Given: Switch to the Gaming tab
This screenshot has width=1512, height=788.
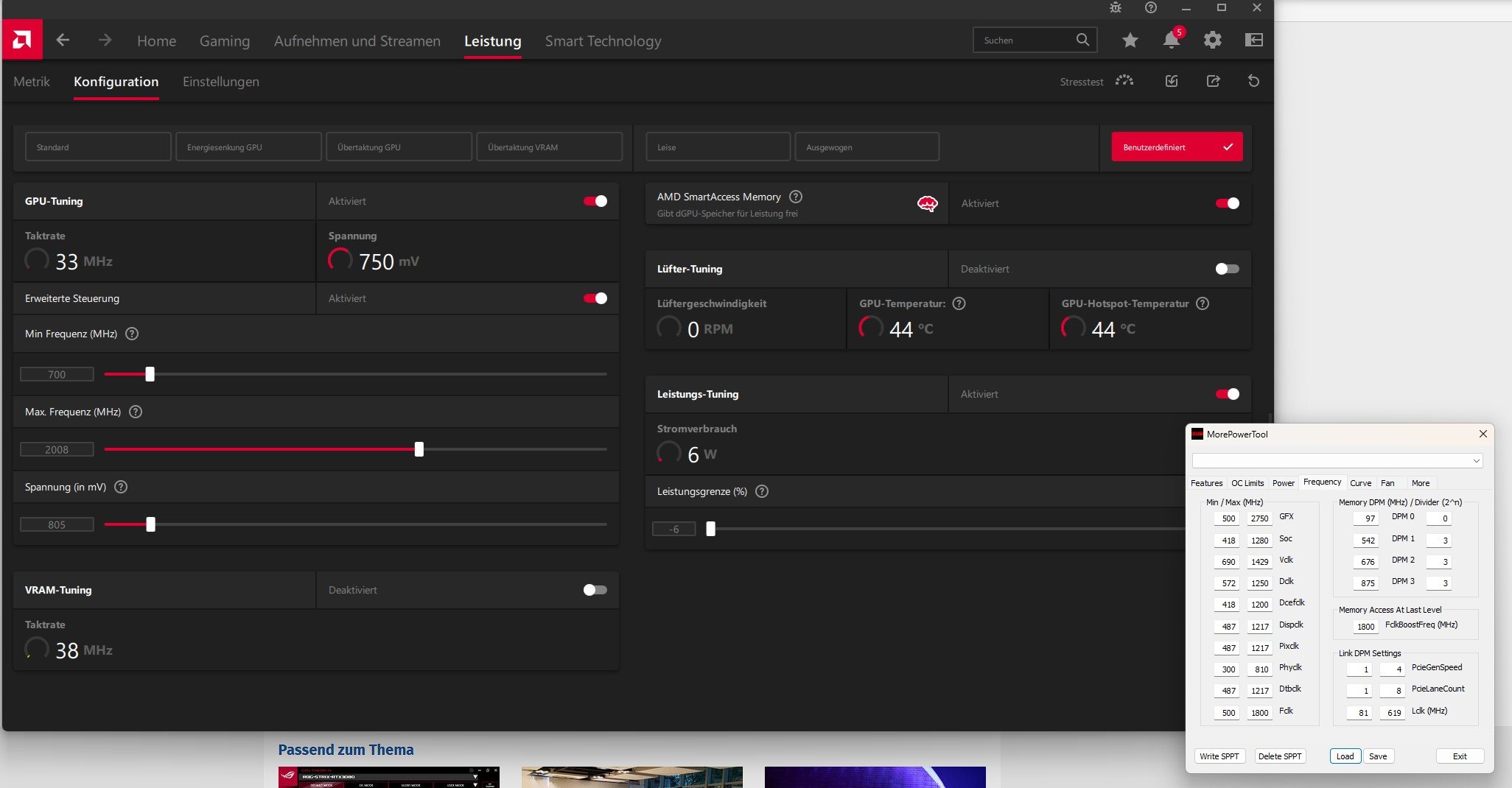Looking at the screenshot, I should point(225,41).
